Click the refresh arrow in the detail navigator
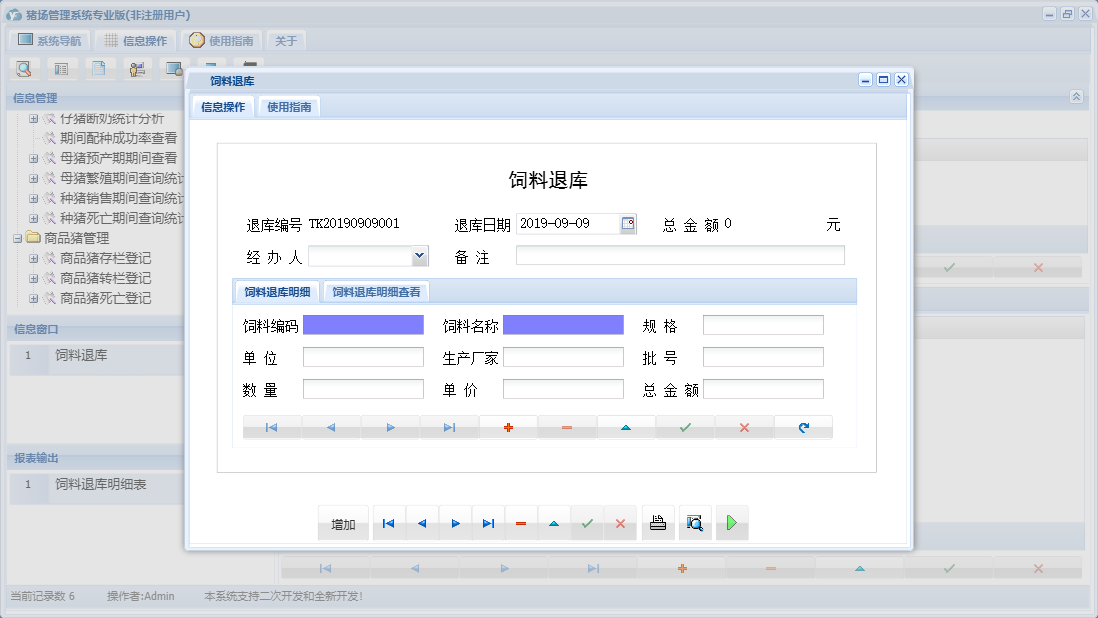This screenshot has height=618, width=1098. (x=803, y=428)
